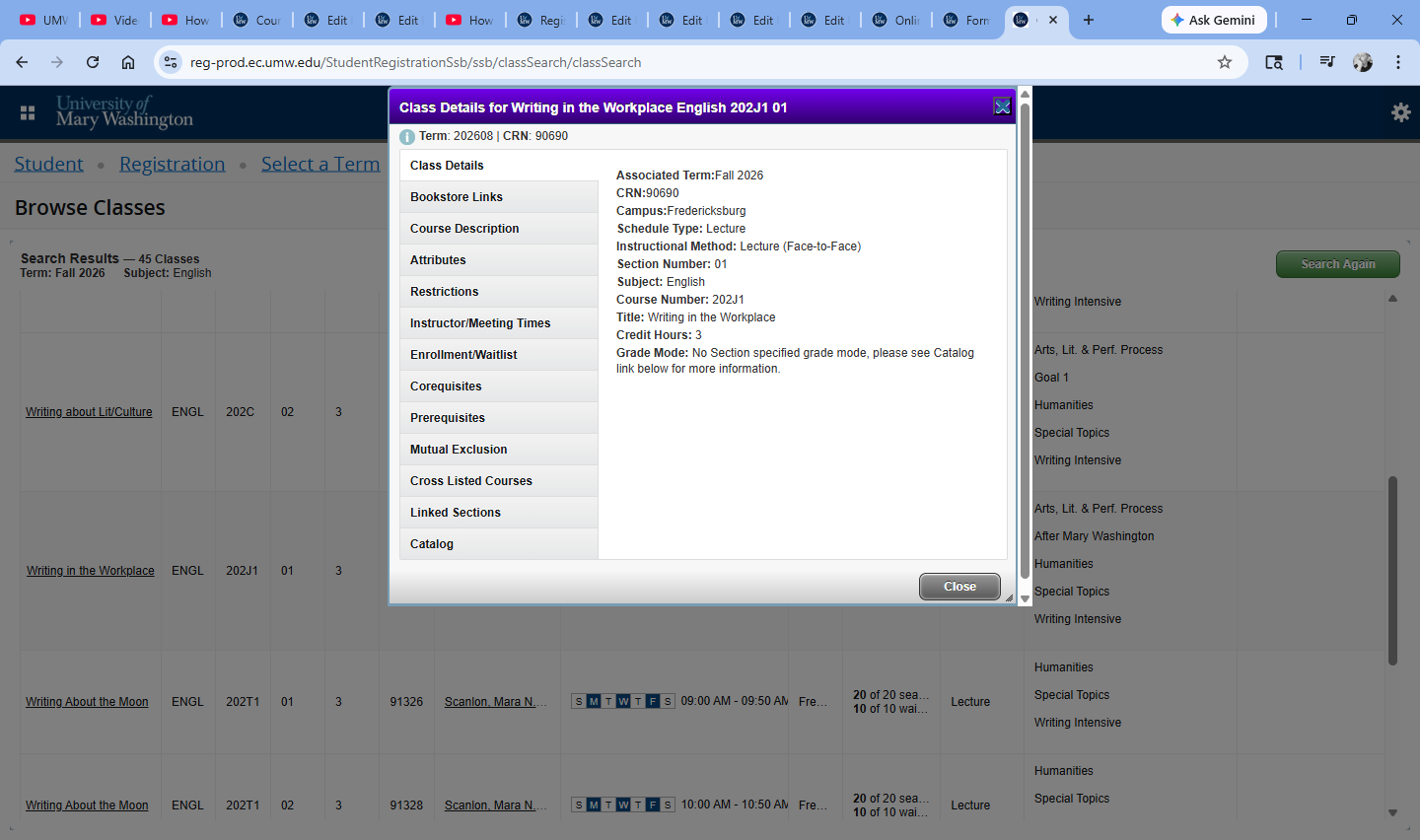The height and width of the screenshot is (840, 1420).
Task: Select the Instructor/Meeting Times tab
Action: pos(480,323)
